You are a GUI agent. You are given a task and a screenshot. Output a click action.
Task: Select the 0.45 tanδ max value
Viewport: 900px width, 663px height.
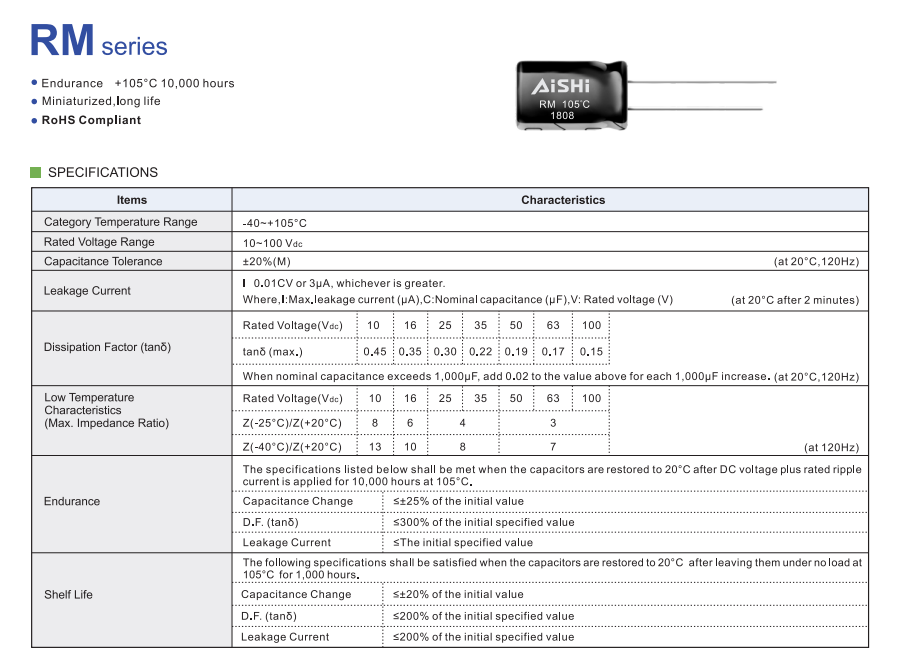pos(374,352)
